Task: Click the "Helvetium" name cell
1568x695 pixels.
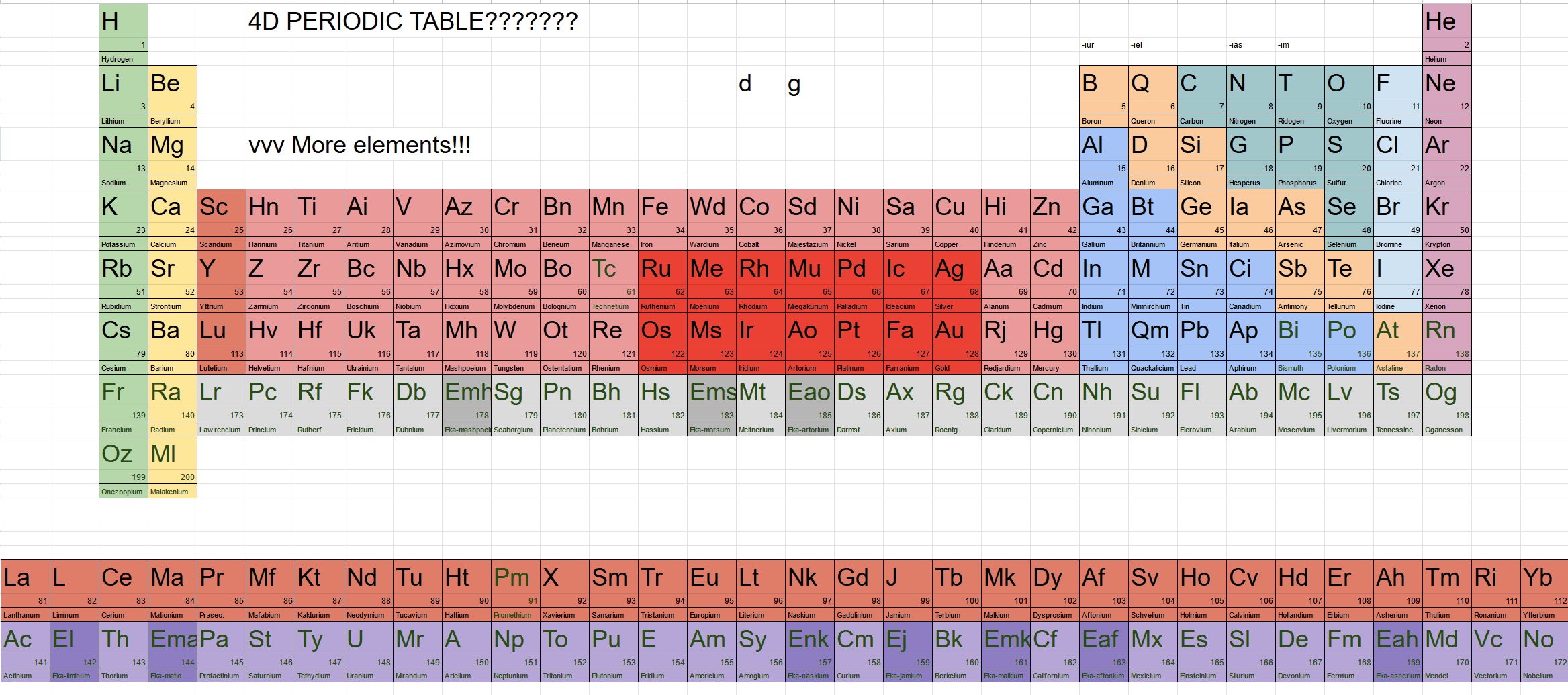Action: (x=271, y=368)
